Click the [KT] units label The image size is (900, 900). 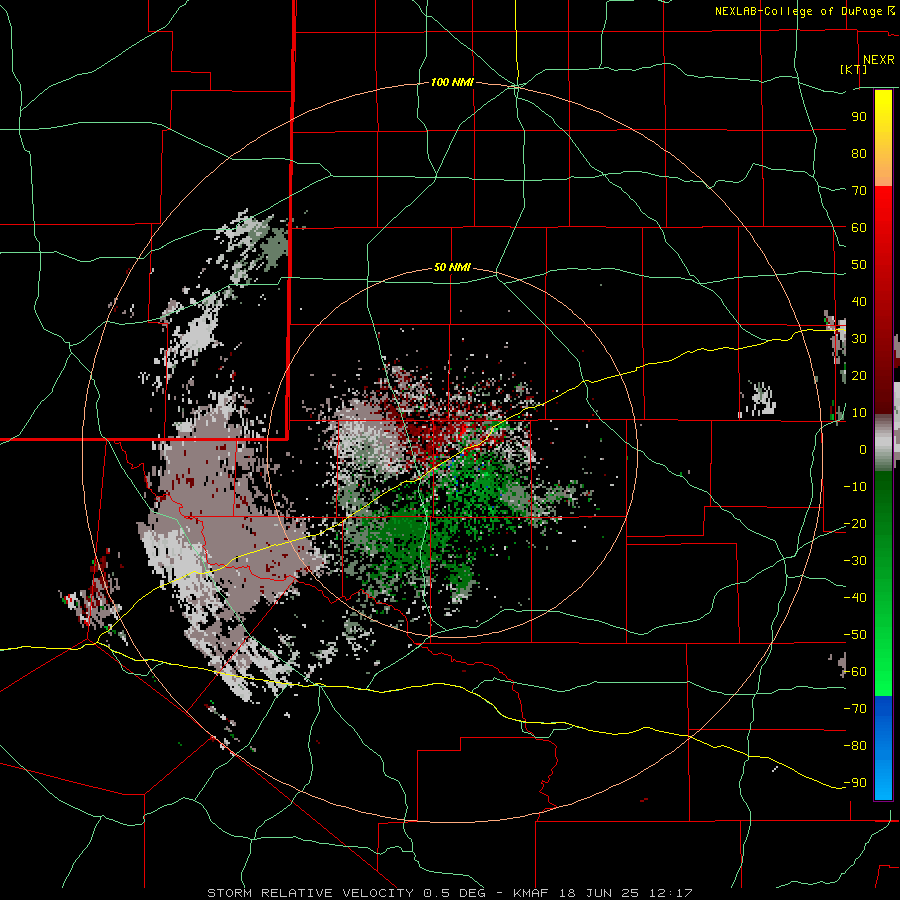click(x=854, y=69)
